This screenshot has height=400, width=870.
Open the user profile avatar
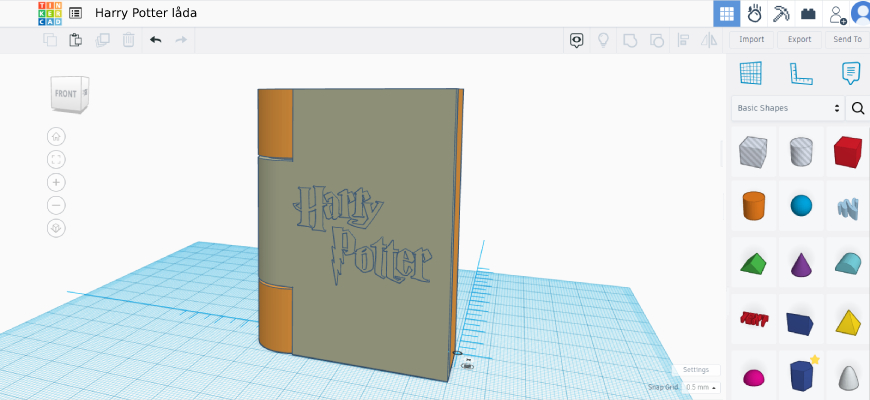tap(861, 13)
